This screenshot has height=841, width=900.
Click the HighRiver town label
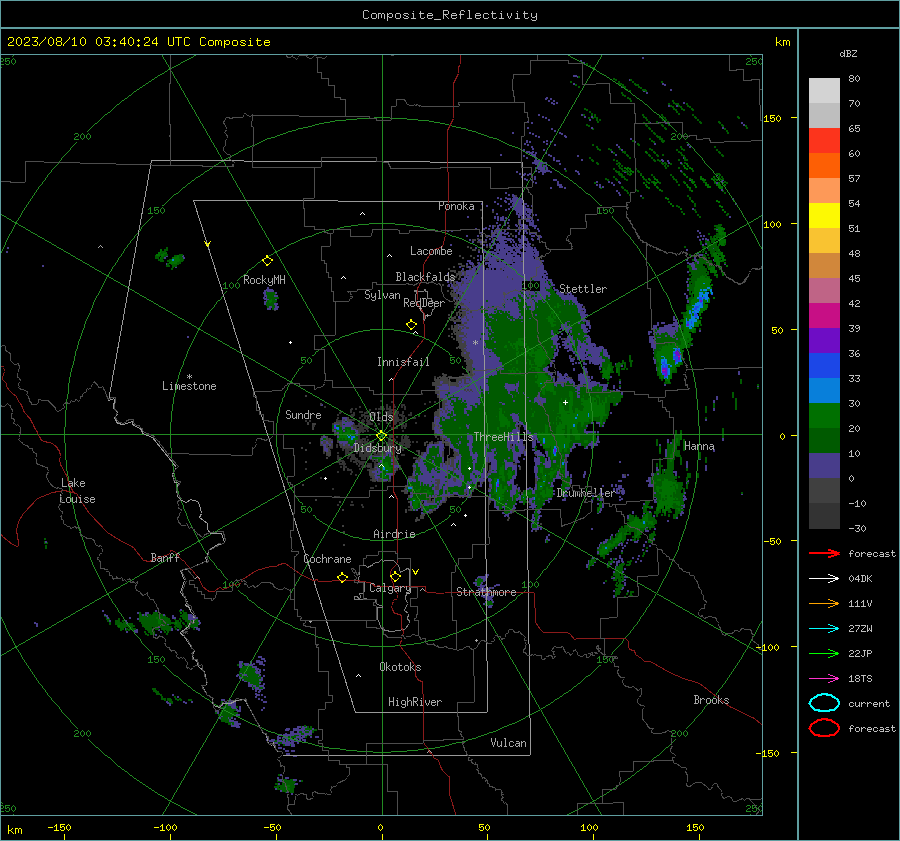point(415,702)
